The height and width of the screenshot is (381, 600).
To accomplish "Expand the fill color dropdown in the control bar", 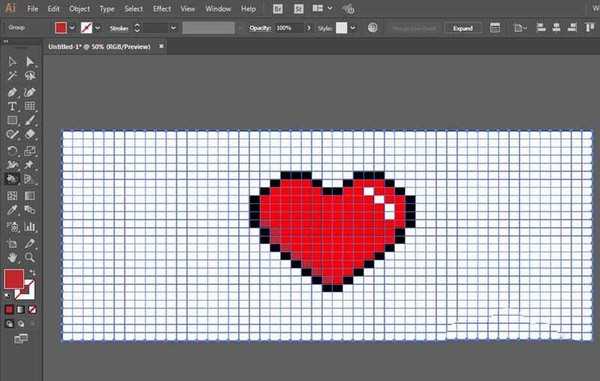I will pos(72,28).
